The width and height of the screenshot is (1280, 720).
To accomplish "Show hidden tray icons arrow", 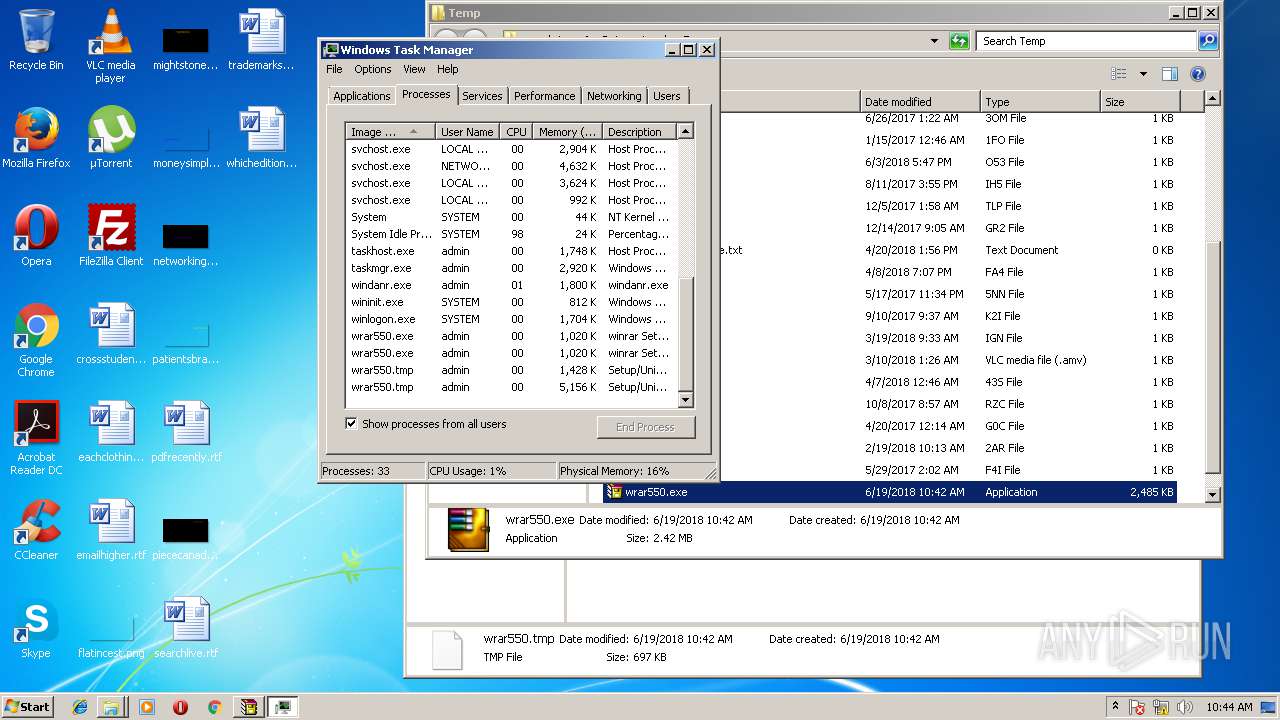I will [x=1115, y=707].
